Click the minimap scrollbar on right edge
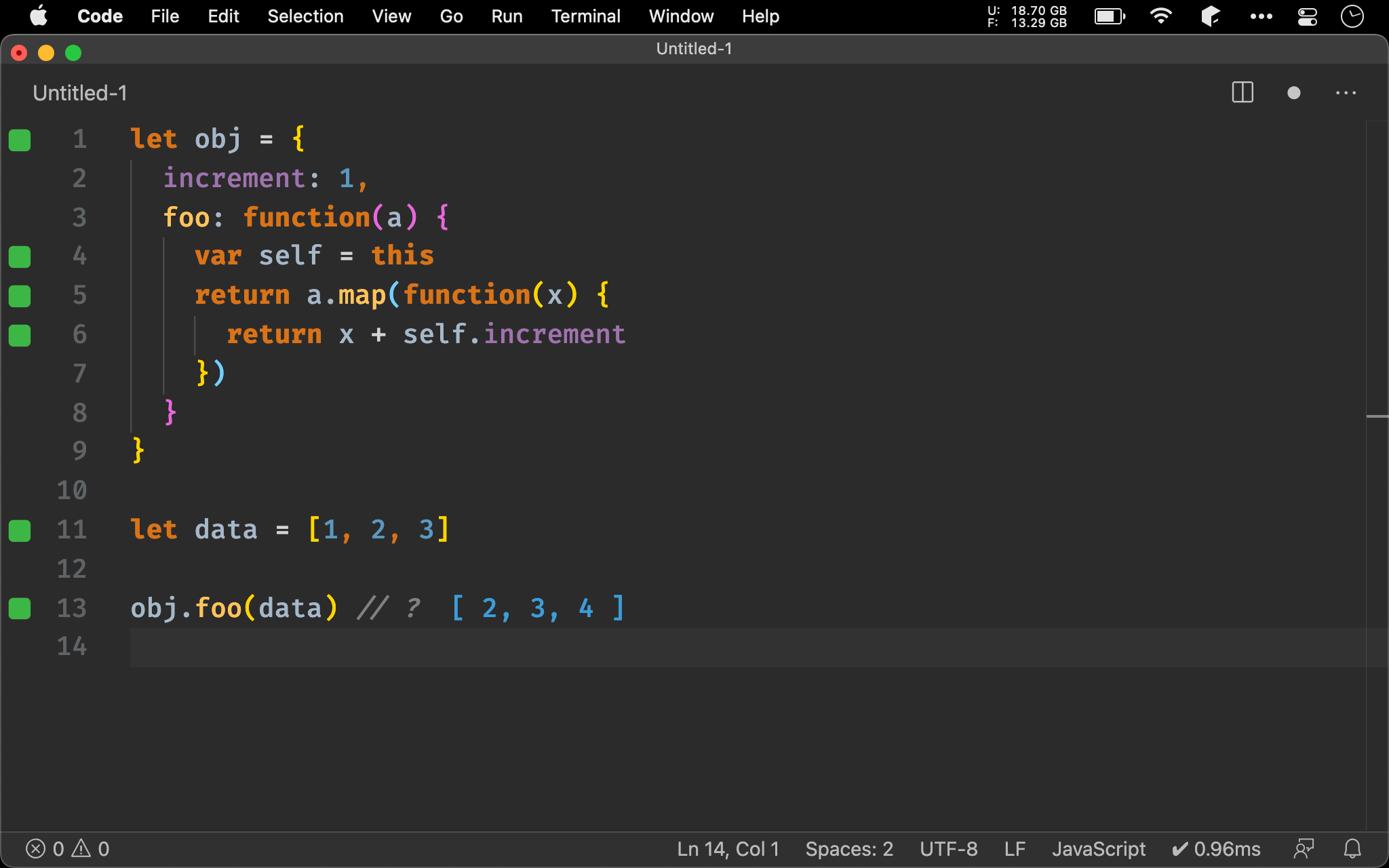The width and height of the screenshot is (1389, 868). pos(1377,416)
